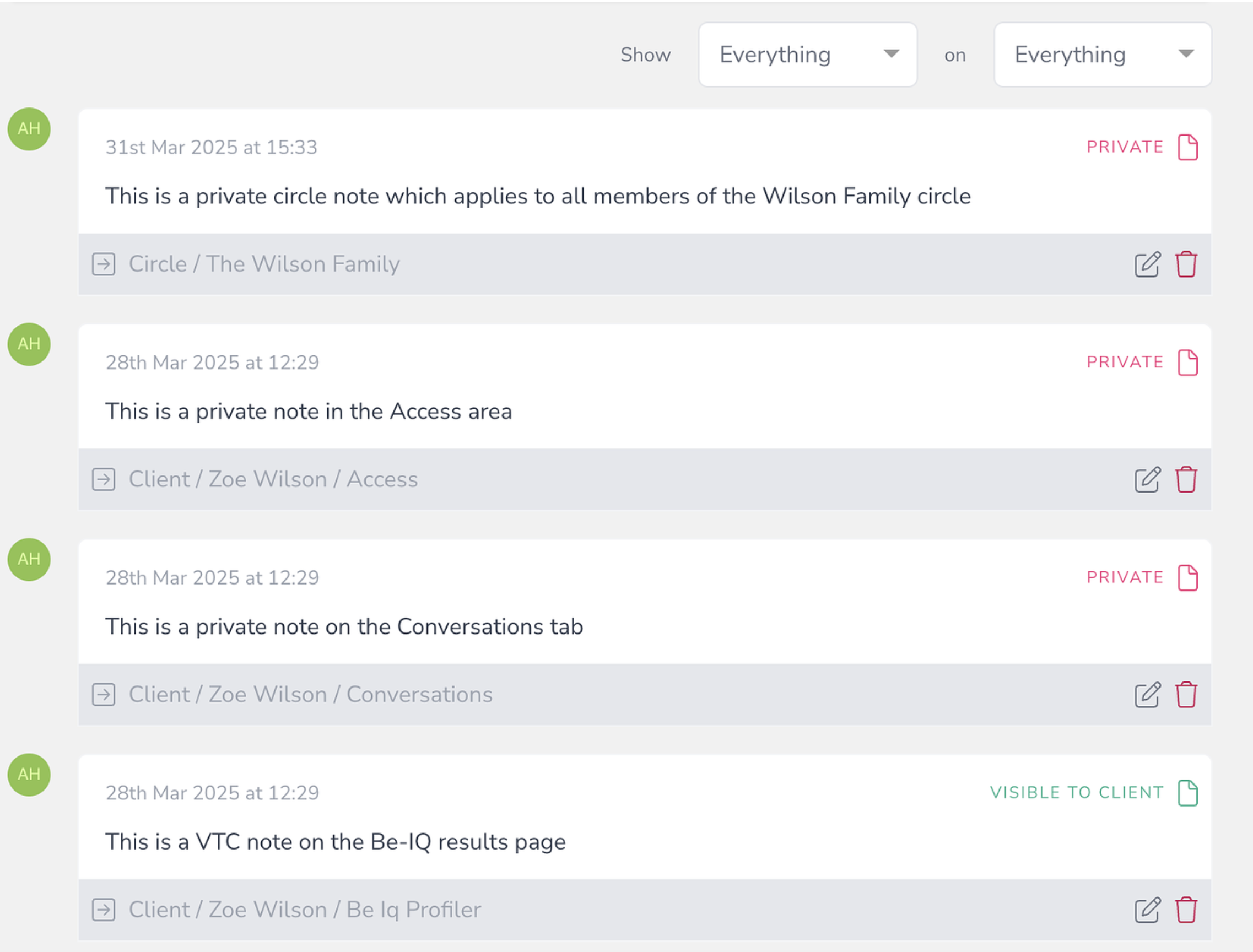This screenshot has width=1253, height=952.
Task: Click the pink document icon on first note
Action: [x=1187, y=147]
